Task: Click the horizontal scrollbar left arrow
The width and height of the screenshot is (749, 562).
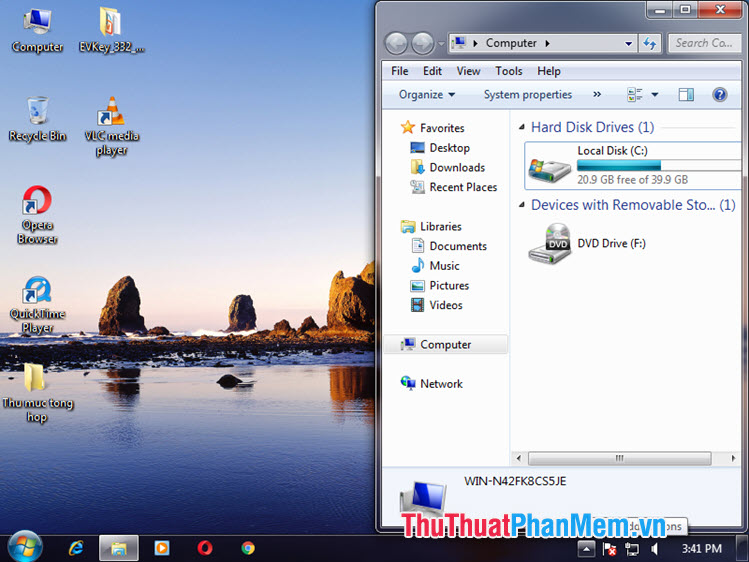Action: coord(519,458)
